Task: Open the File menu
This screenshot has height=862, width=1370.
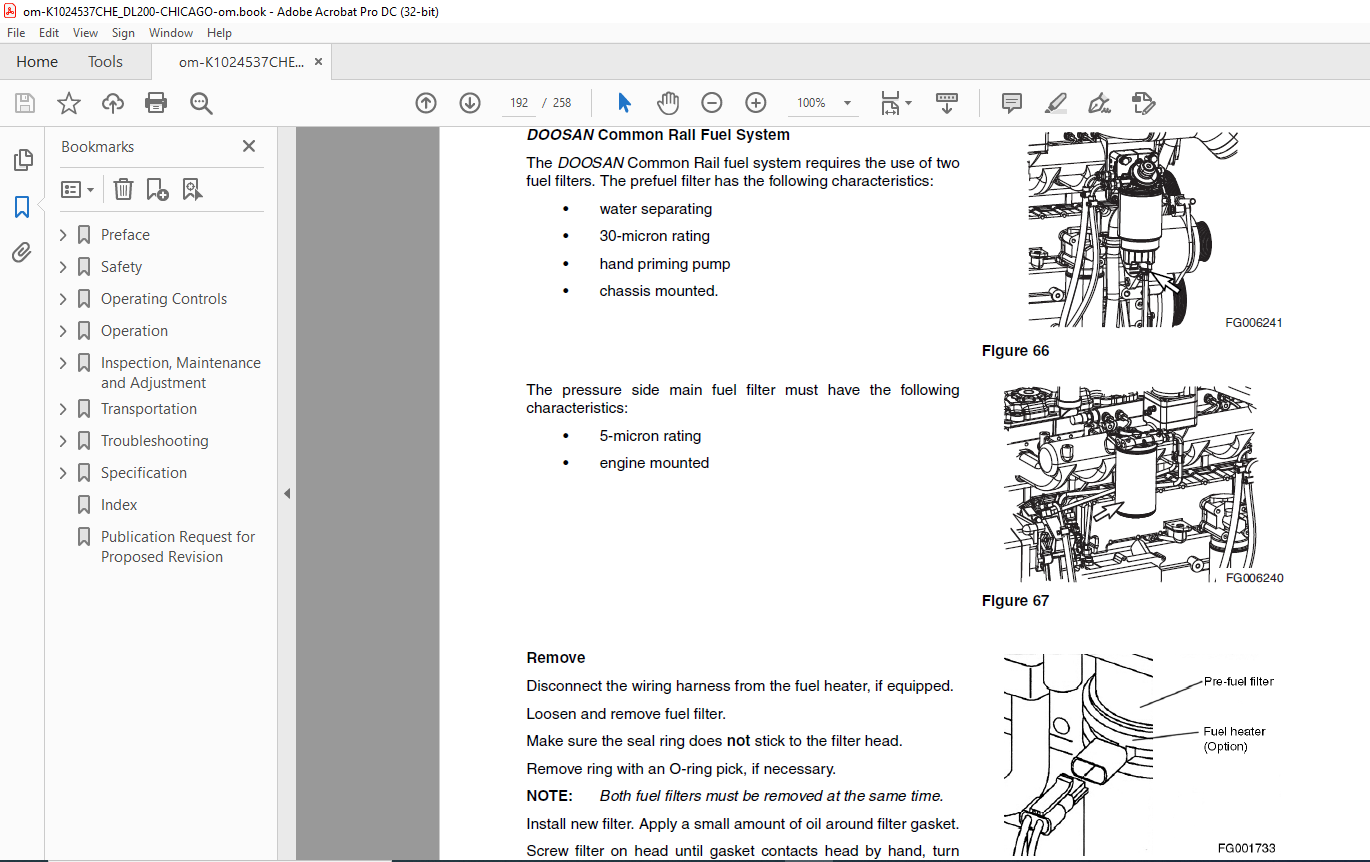Action: [16, 33]
